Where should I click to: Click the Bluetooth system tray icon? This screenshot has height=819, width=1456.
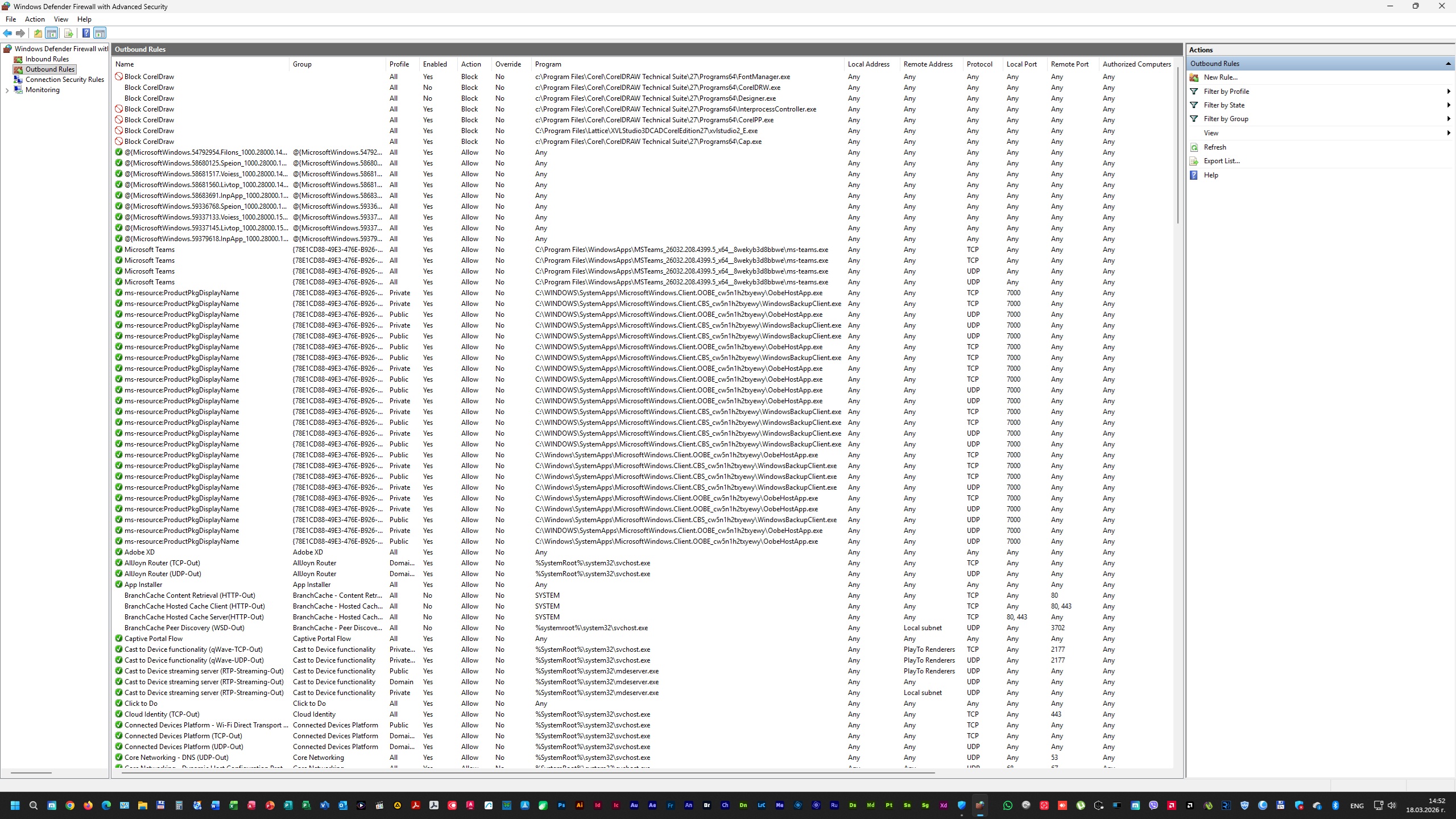(x=1336, y=805)
